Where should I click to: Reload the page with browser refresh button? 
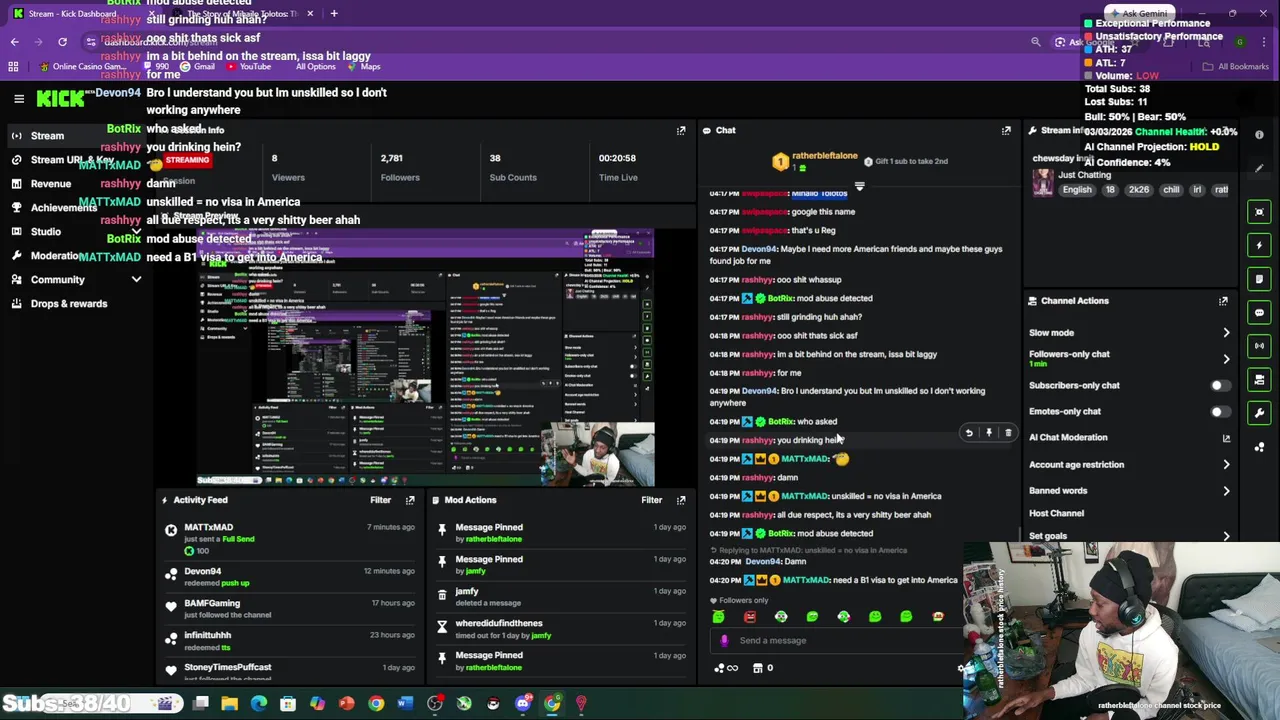pos(62,42)
